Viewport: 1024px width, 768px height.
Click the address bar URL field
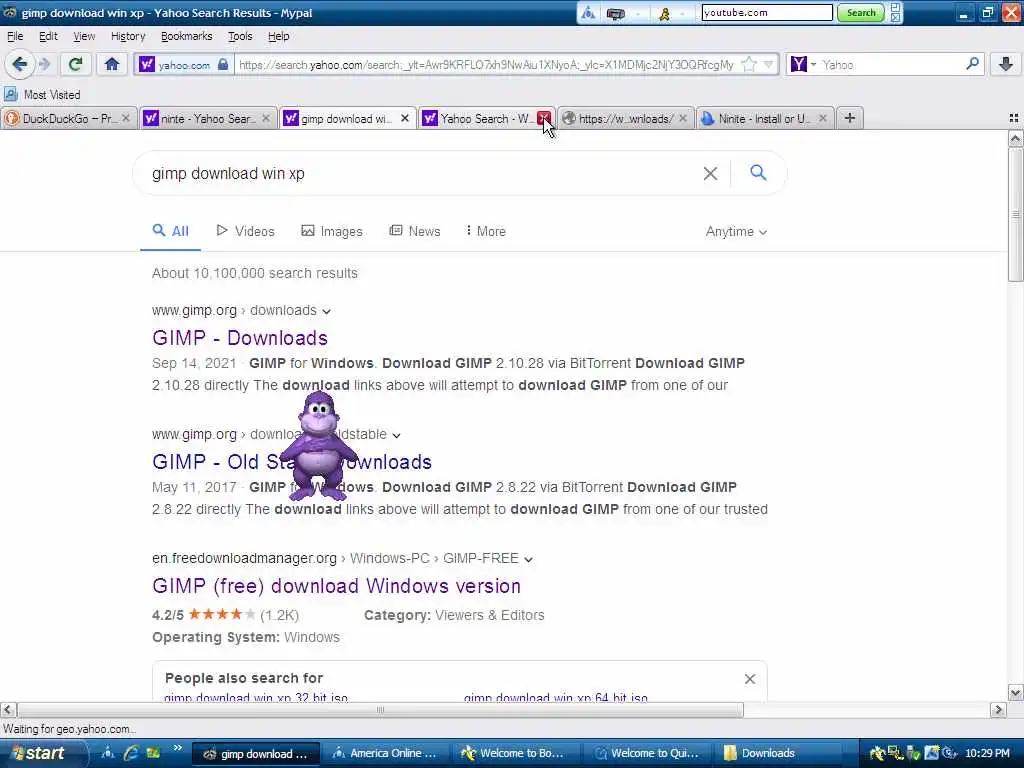pos(487,65)
